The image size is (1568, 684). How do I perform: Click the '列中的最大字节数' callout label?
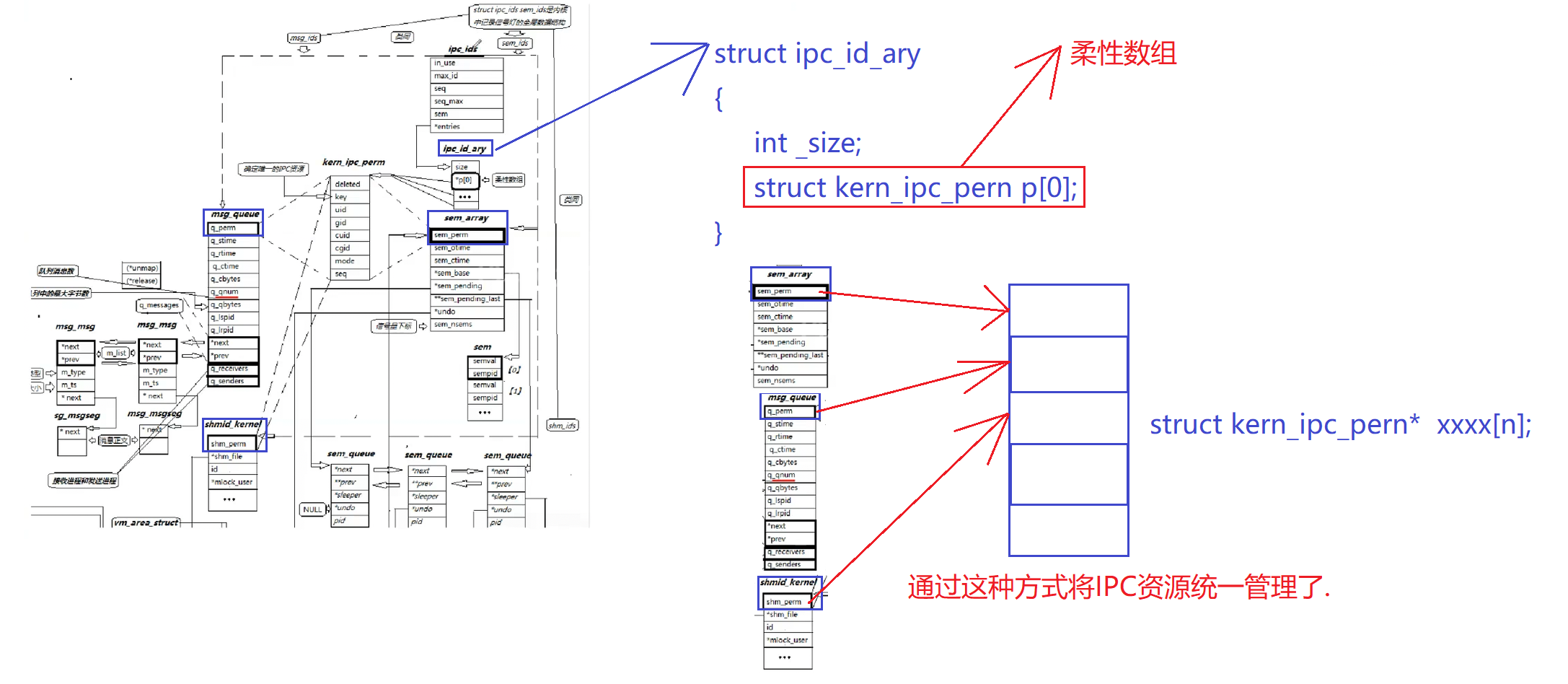point(61,293)
